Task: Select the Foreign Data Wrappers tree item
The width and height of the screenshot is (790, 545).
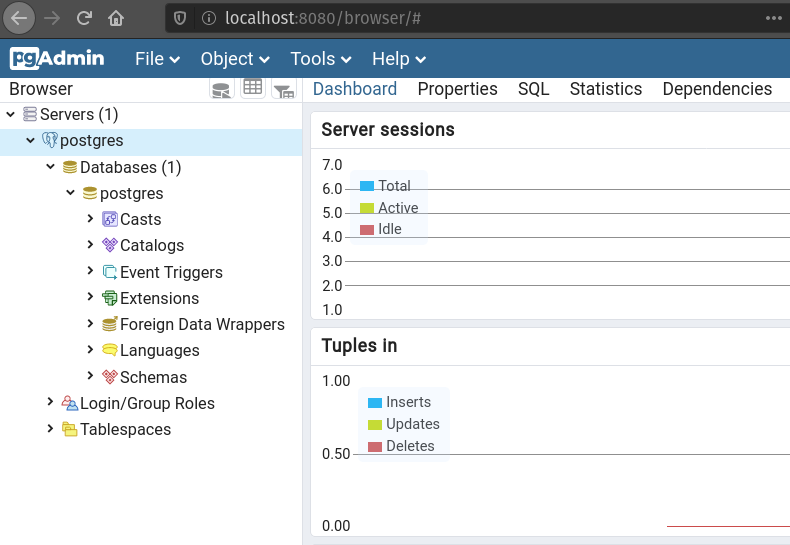Action: (202, 324)
